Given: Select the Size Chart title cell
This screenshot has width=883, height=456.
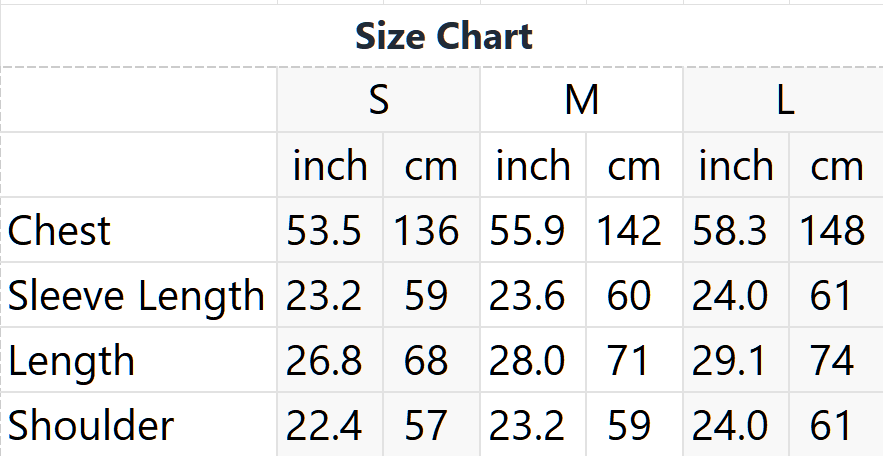Looking at the screenshot, I should pos(442,36).
